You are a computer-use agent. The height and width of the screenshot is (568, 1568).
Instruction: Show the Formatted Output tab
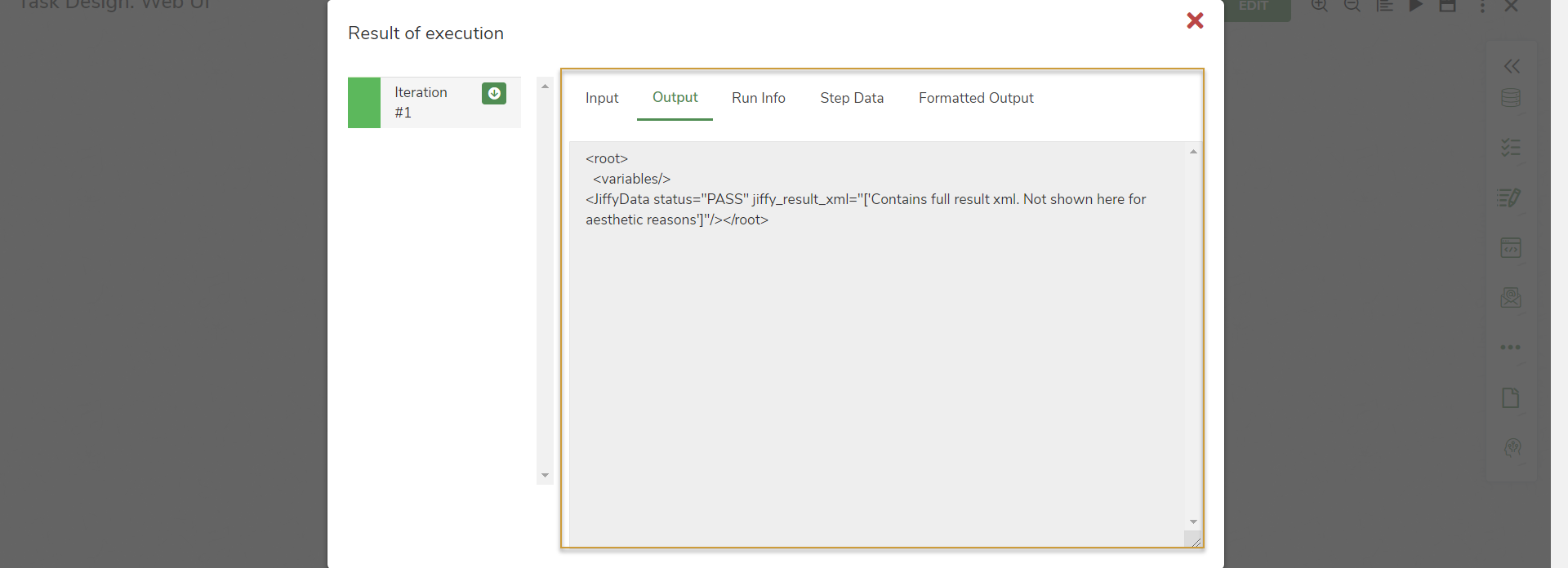[975, 98]
